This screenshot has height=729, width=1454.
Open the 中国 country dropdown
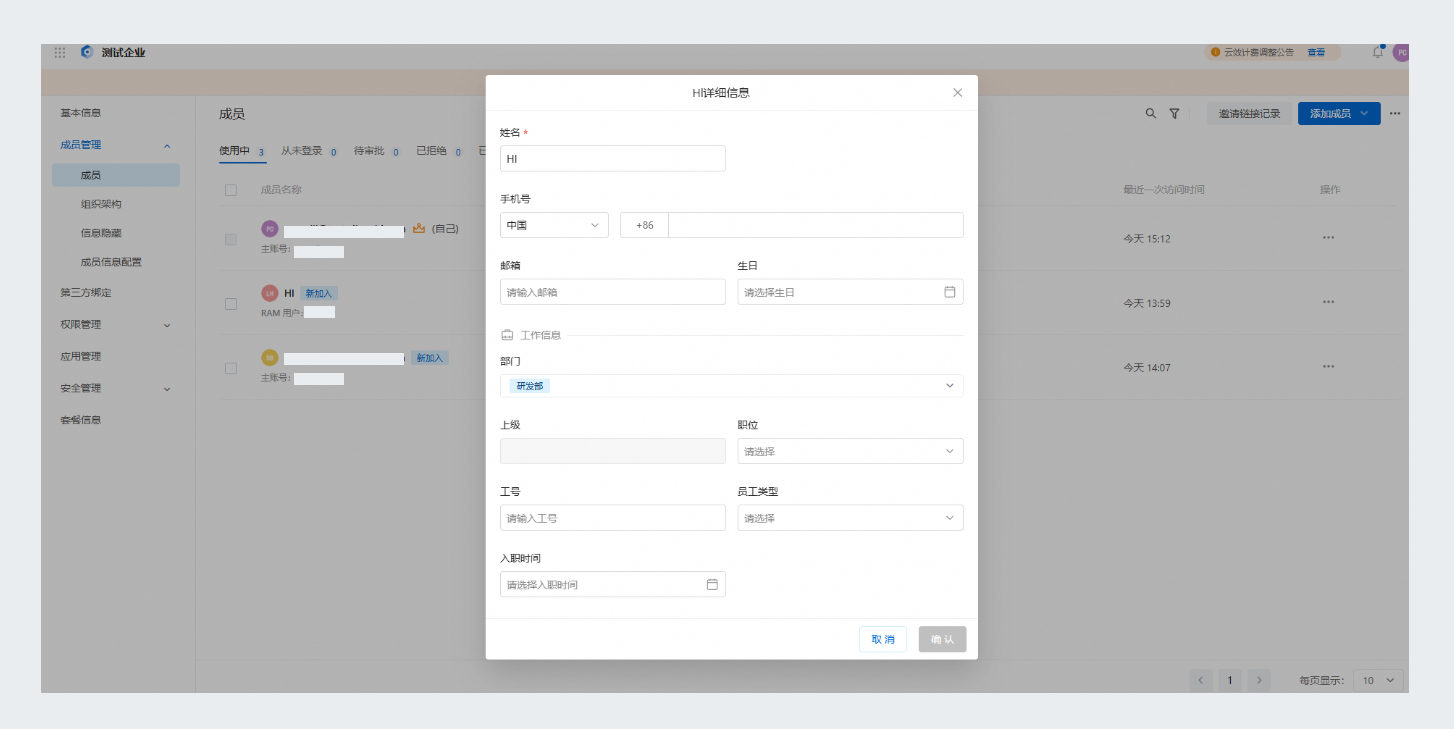554,225
